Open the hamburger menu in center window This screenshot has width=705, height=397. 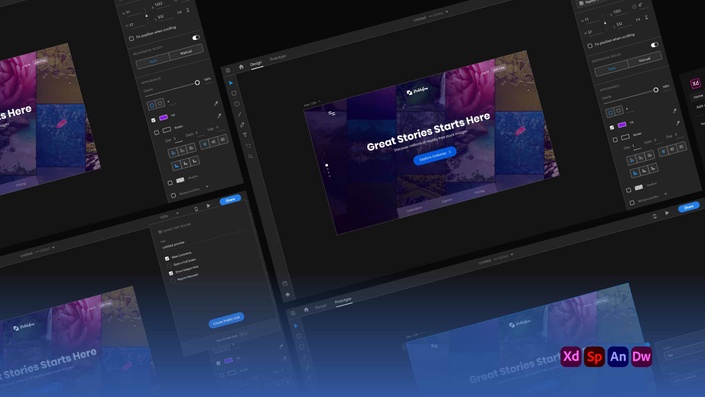coord(228,70)
